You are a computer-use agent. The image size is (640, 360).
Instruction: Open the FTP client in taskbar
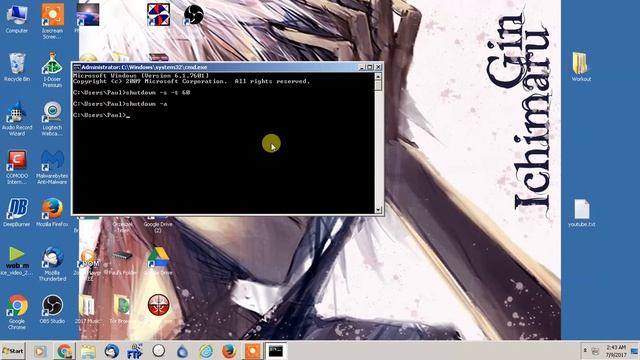(x=135, y=351)
